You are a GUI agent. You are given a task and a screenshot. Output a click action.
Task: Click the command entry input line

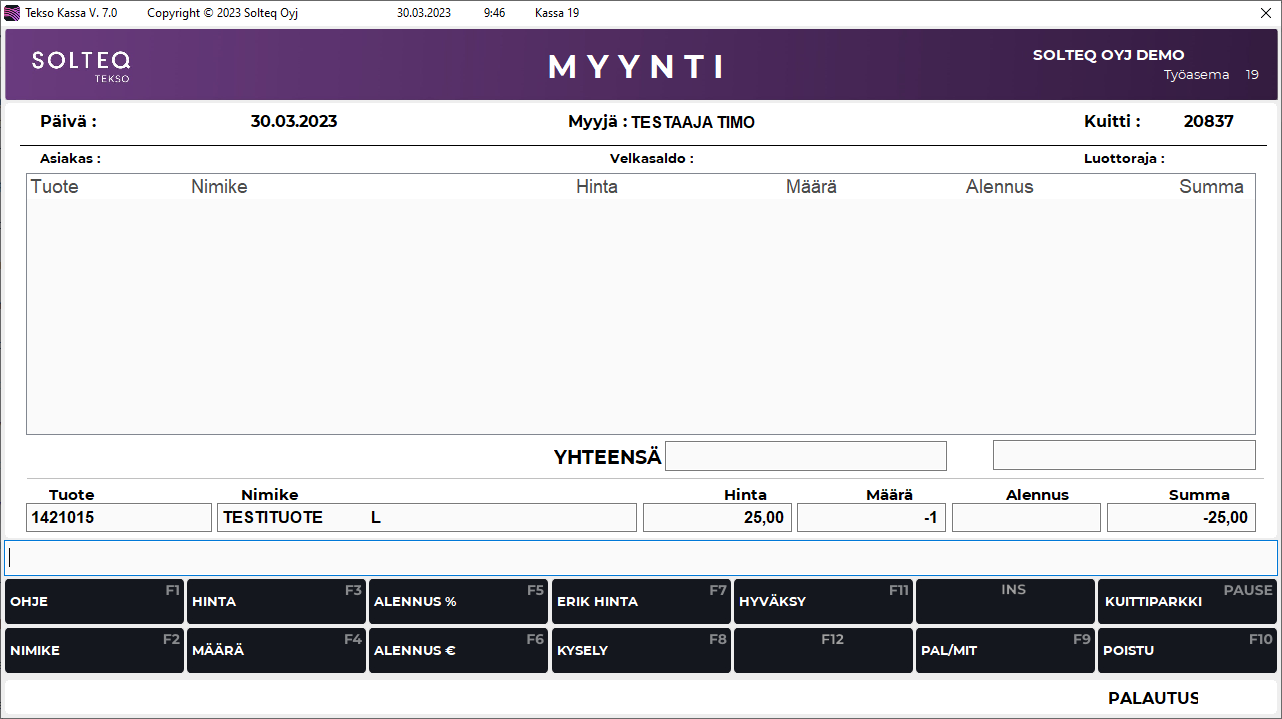click(640, 557)
